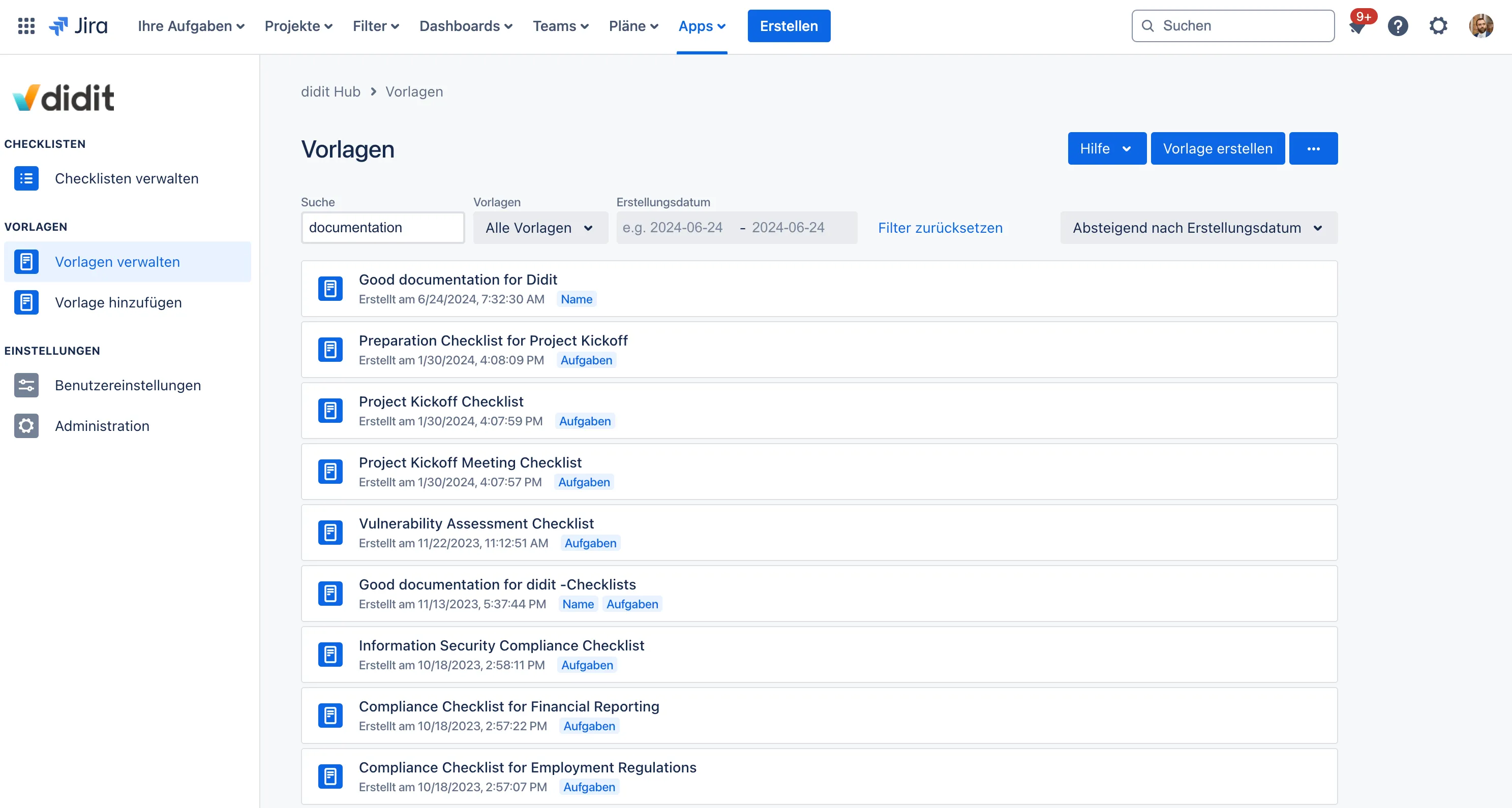Image resolution: width=1512 pixels, height=808 pixels.
Task: Click Aufgaben tag on Good documentation for didit -Checklists
Action: (632, 604)
